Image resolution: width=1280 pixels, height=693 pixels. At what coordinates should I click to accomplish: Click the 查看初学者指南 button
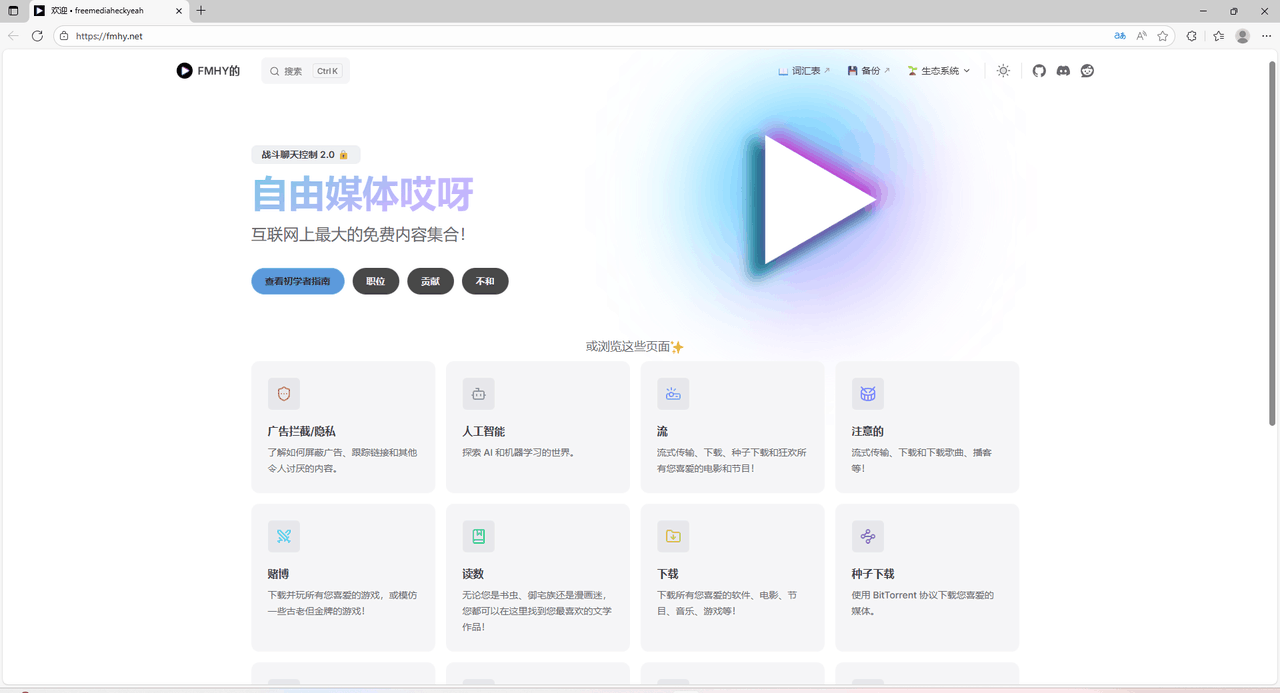click(x=298, y=281)
